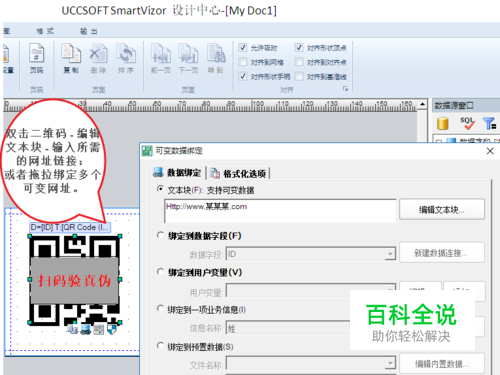Click the scroll-up arrow beside the ruler
The image size is (500, 375).
pos(422,104)
